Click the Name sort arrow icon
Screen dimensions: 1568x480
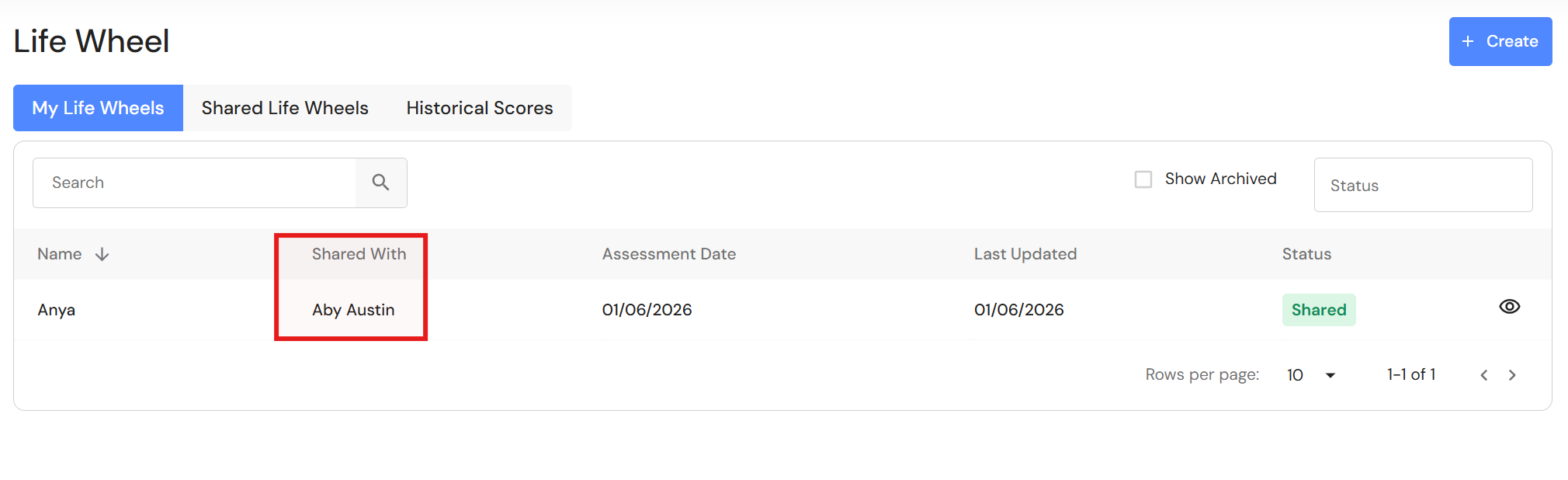[x=102, y=255]
